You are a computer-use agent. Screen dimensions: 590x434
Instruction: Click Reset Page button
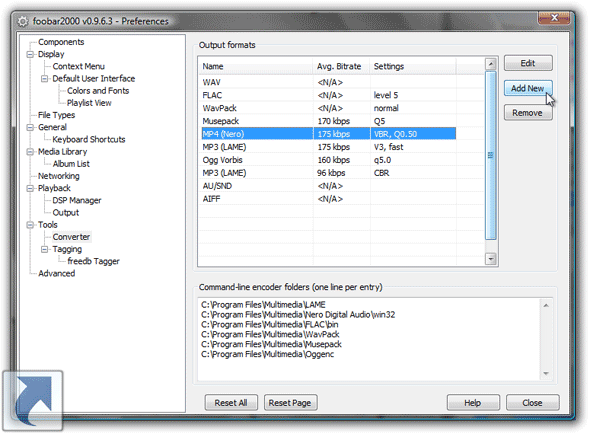[290, 403]
